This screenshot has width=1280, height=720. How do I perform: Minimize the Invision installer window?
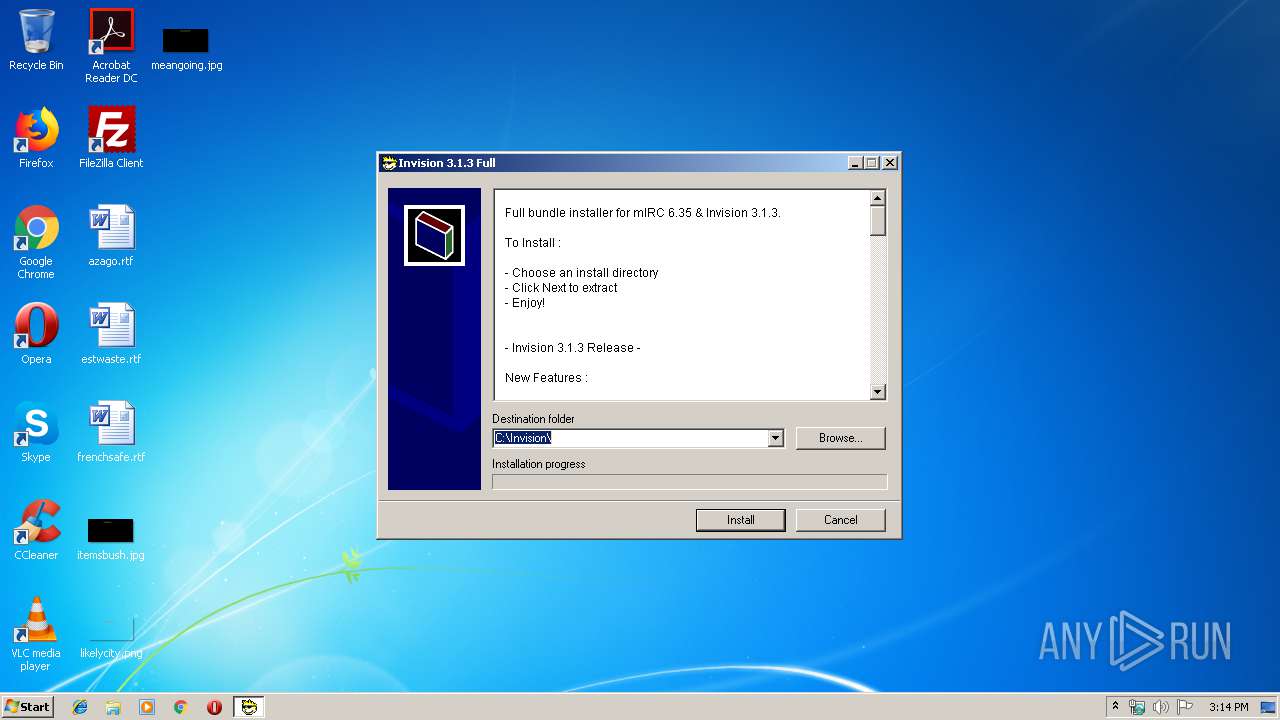(855, 163)
